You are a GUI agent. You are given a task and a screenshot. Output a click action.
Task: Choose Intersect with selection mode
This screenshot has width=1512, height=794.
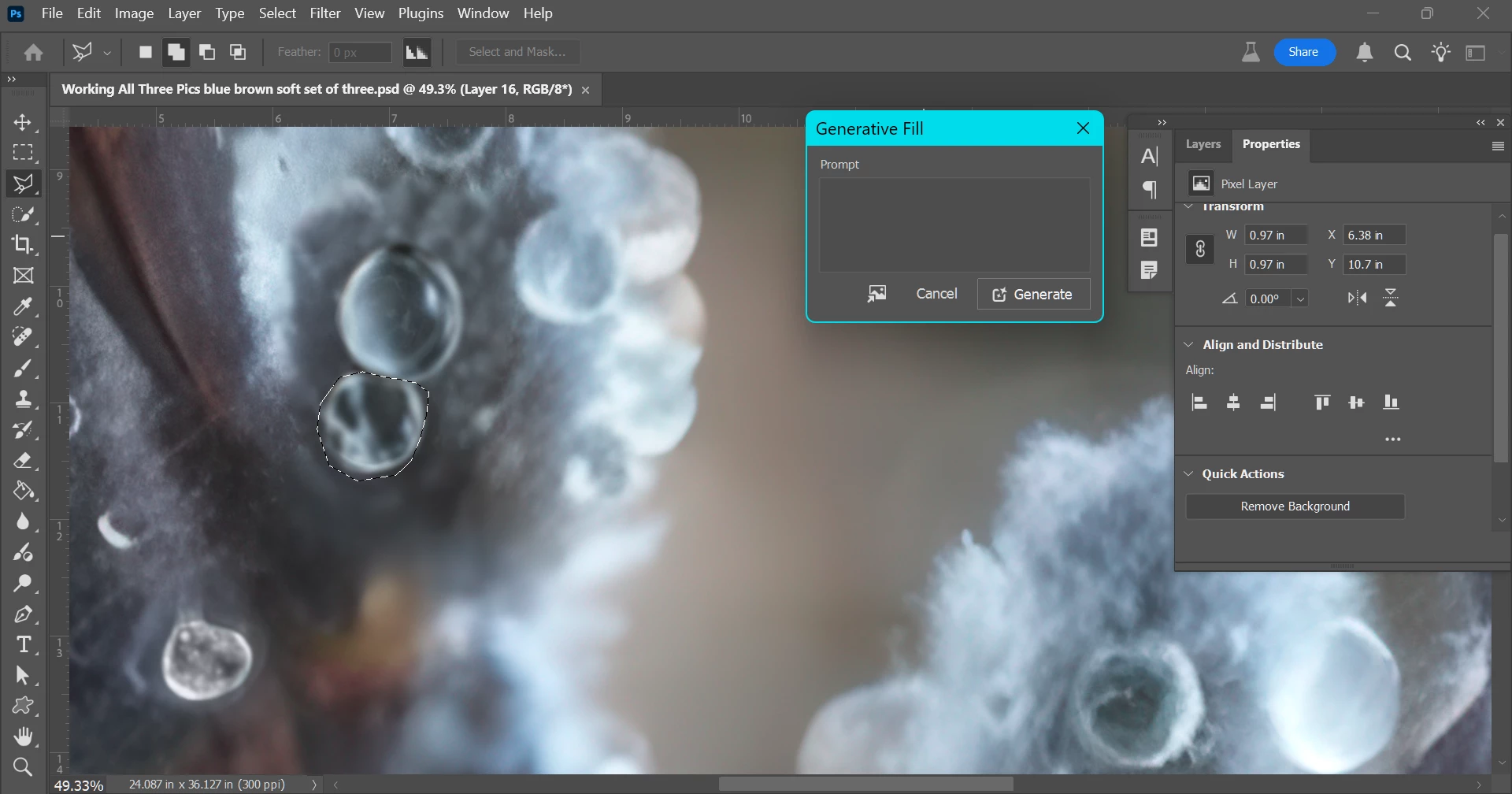tap(238, 52)
